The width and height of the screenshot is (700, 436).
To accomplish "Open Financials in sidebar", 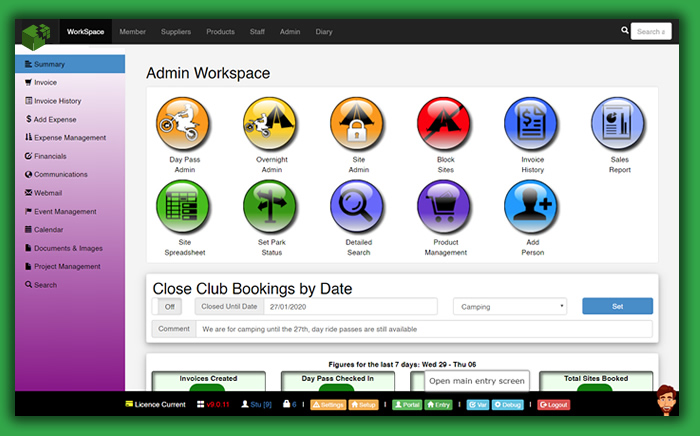I will 70,156.
